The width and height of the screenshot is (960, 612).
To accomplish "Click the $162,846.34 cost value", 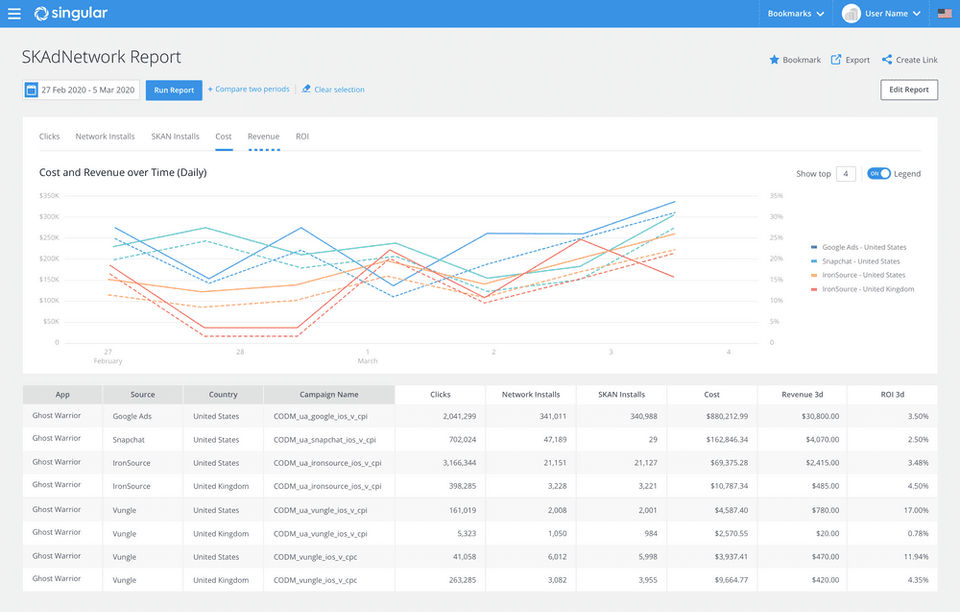I will coord(727,439).
